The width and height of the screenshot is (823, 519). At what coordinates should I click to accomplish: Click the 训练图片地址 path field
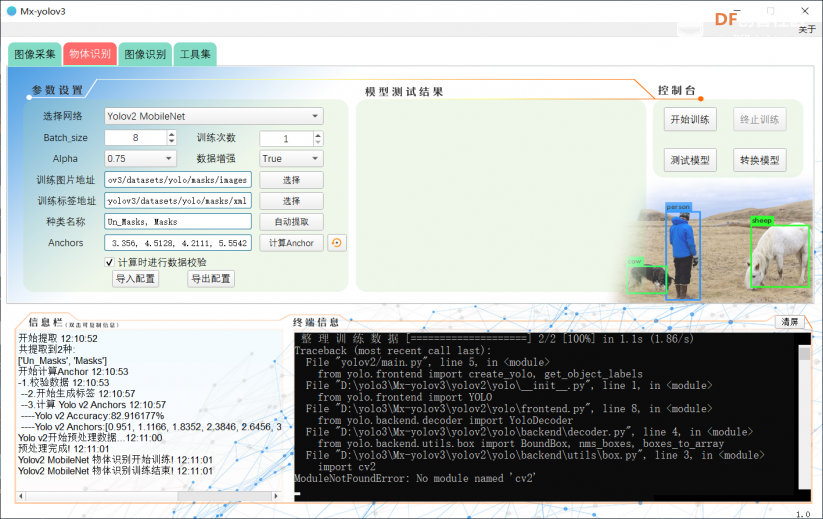178,180
